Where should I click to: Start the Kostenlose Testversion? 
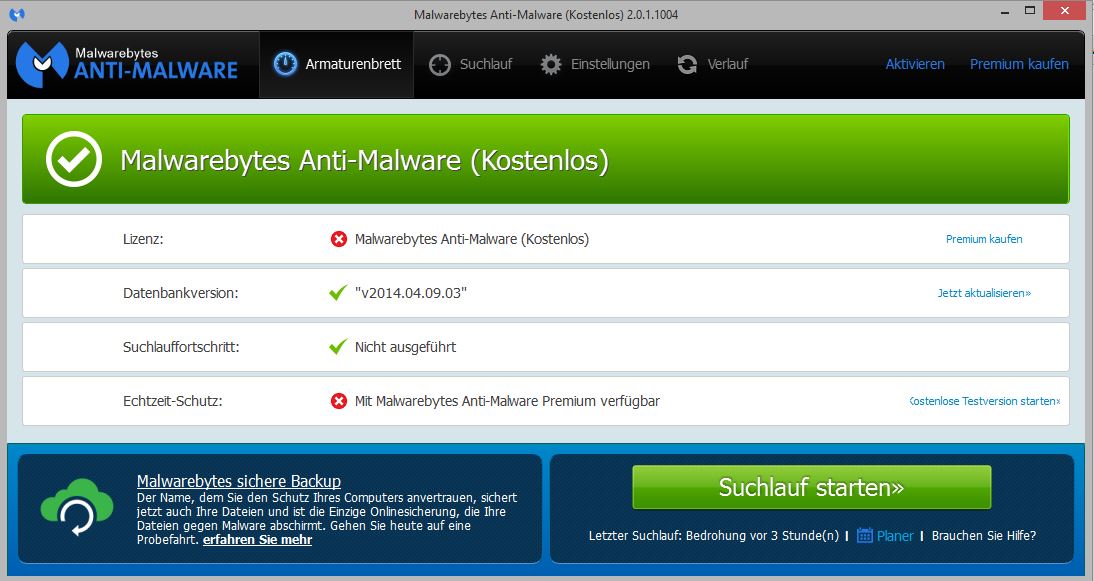[x=984, y=400]
